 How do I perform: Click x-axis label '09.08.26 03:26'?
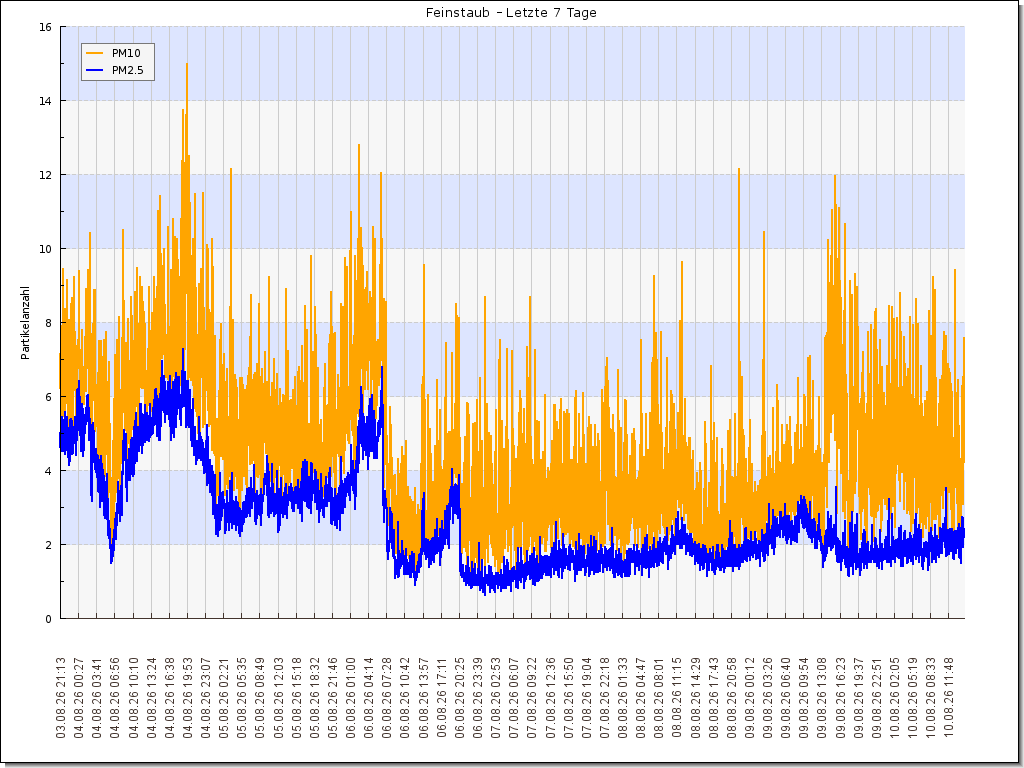click(x=768, y=697)
